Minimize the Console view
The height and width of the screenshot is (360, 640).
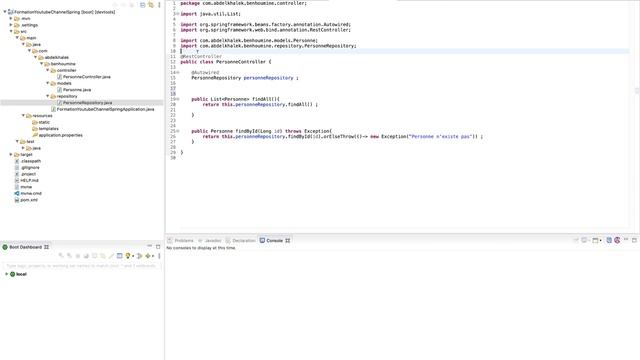point(626,240)
